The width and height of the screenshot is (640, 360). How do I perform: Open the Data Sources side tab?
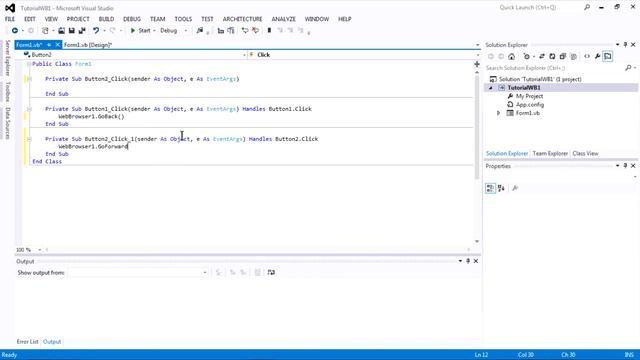[7, 123]
